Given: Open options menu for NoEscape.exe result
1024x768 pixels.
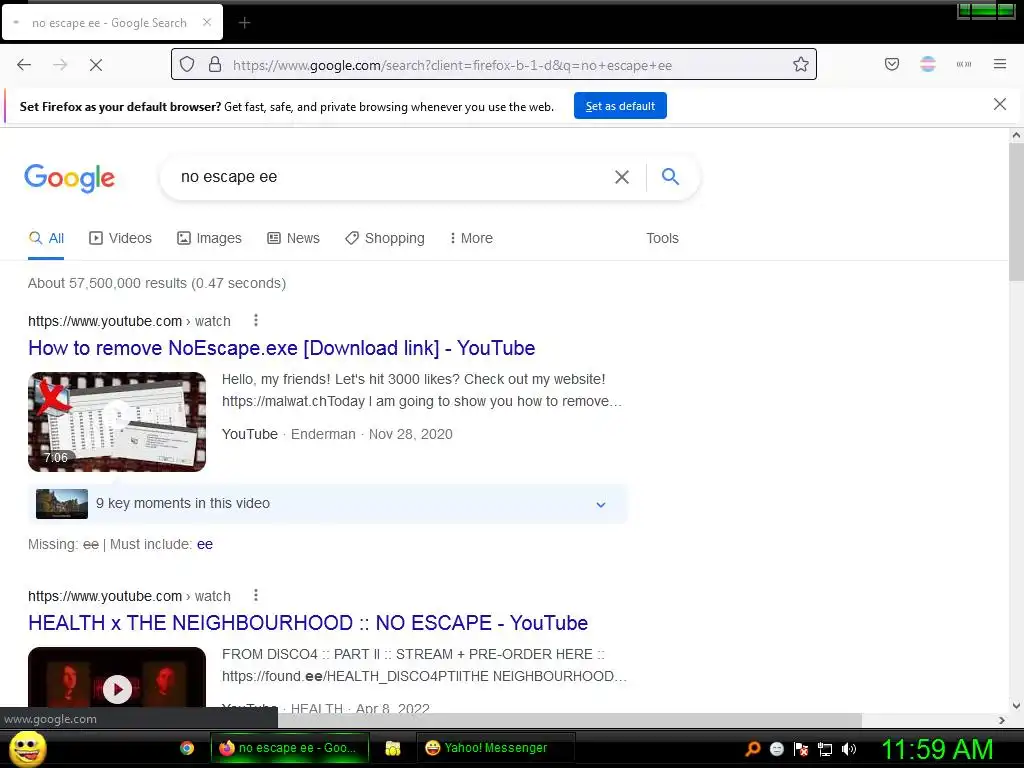Looking at the screenshot, I should click(x=256, y=320).
